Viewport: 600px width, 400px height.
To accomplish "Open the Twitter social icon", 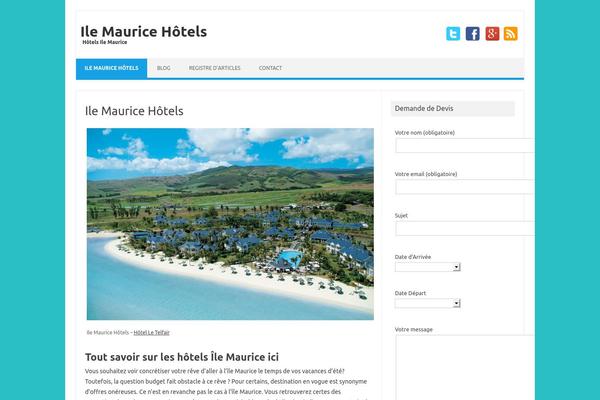I will (453, 34).
